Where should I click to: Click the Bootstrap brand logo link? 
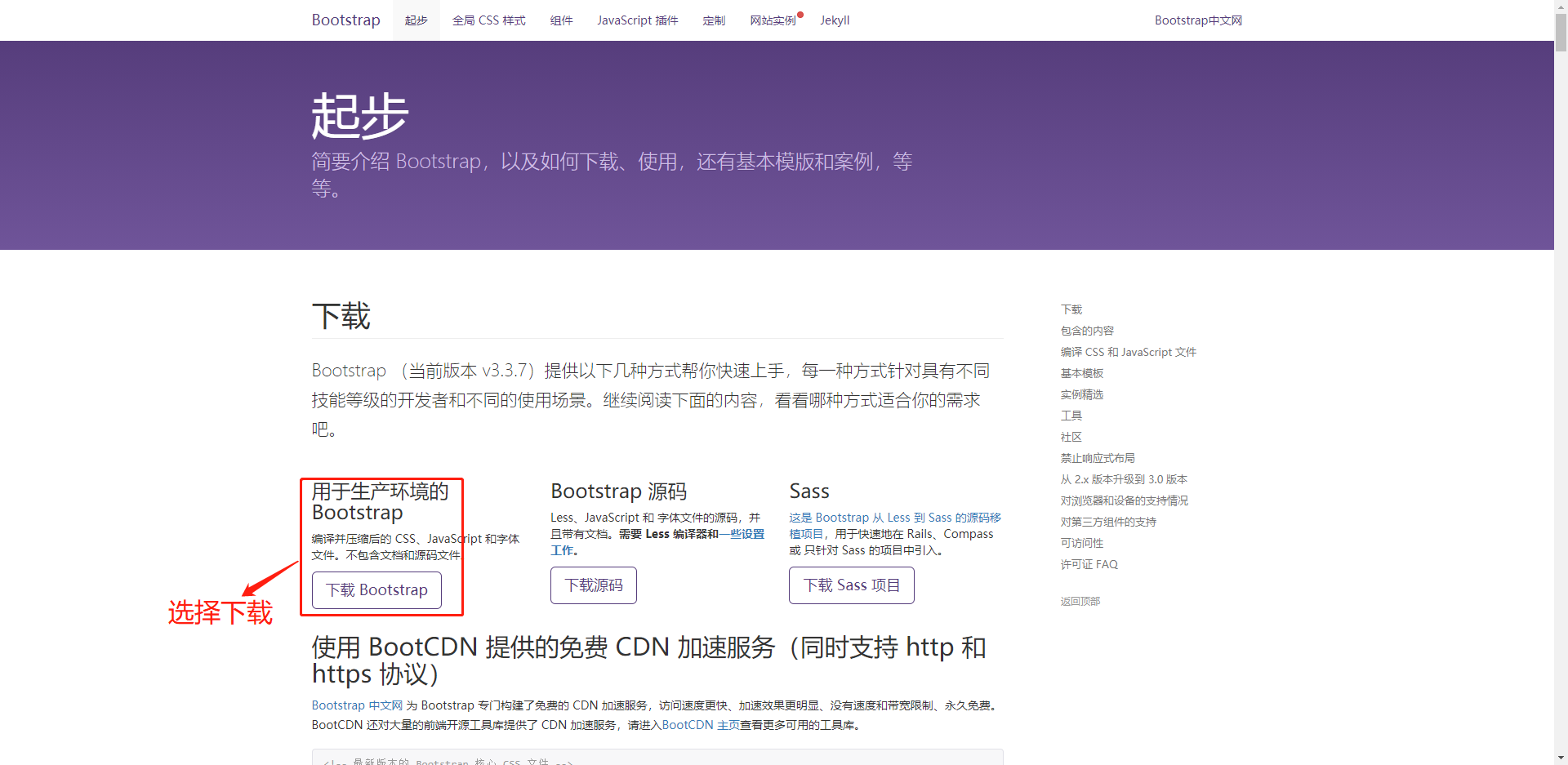pos(345,20)
